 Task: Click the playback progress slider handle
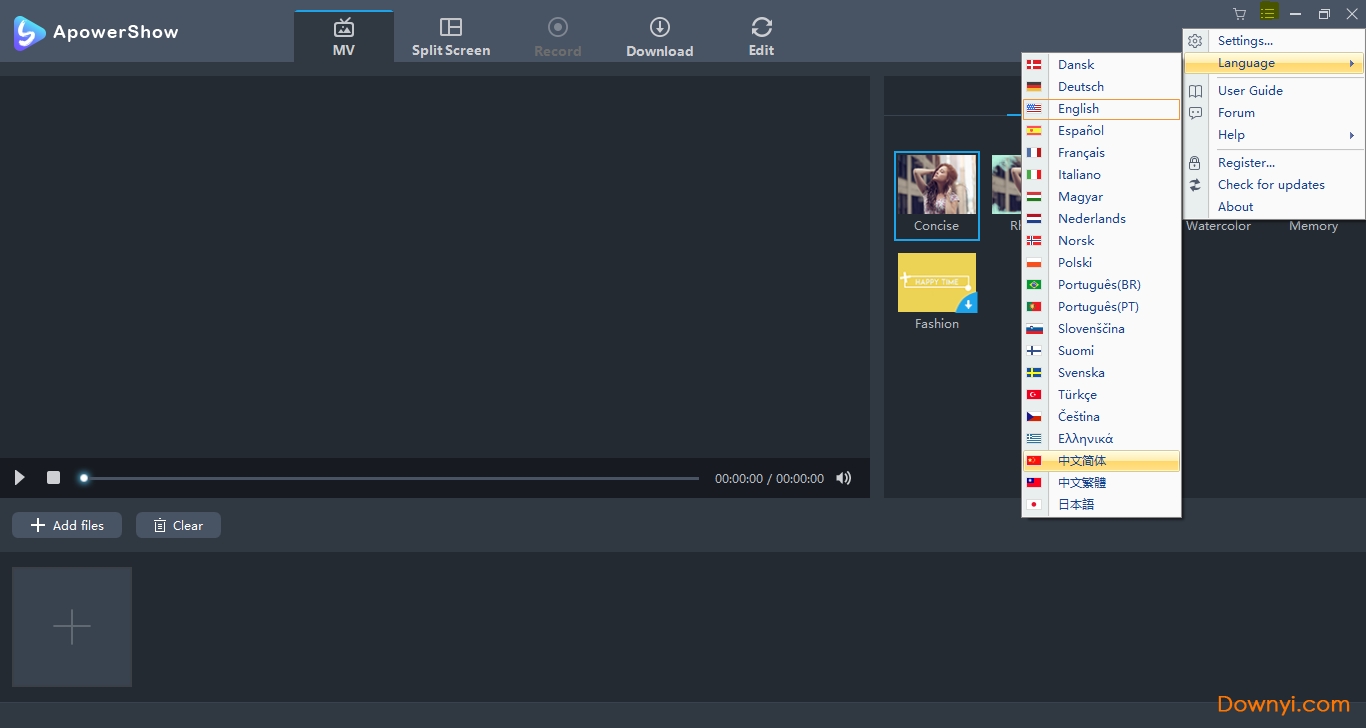(84, 478)
